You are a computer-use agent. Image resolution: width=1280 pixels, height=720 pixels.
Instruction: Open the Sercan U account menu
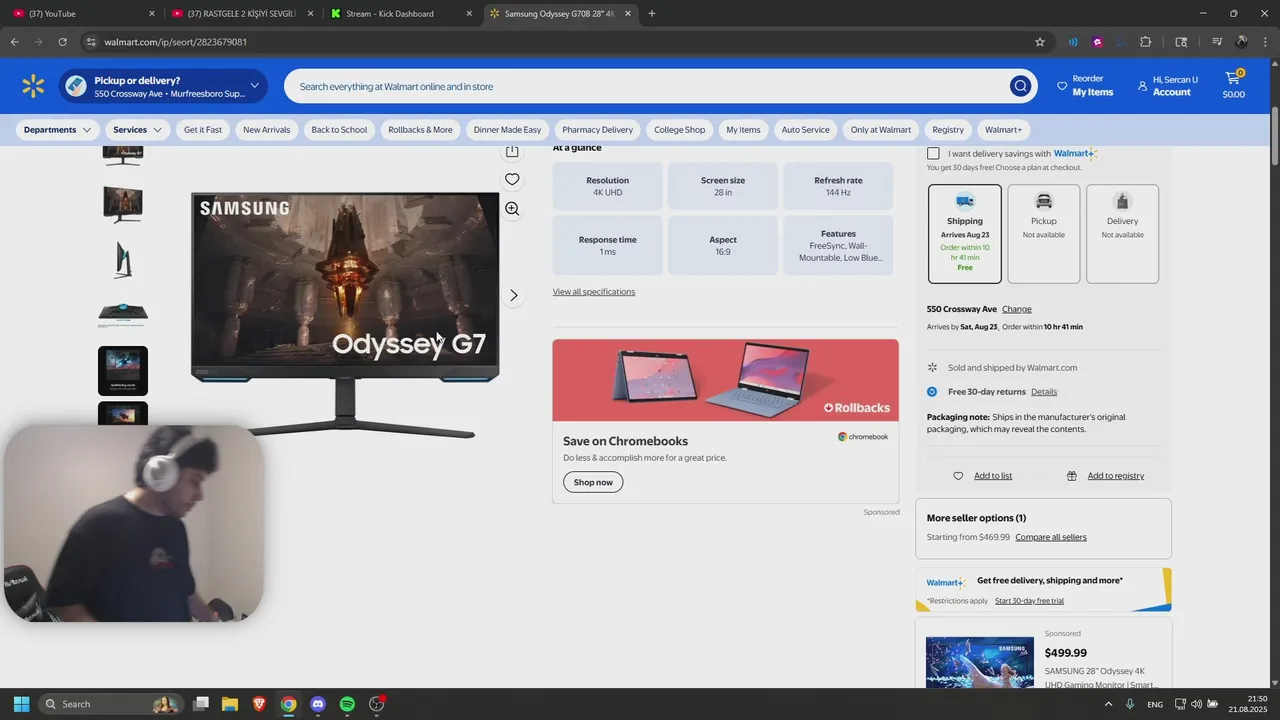click(x=1167, y=86)
